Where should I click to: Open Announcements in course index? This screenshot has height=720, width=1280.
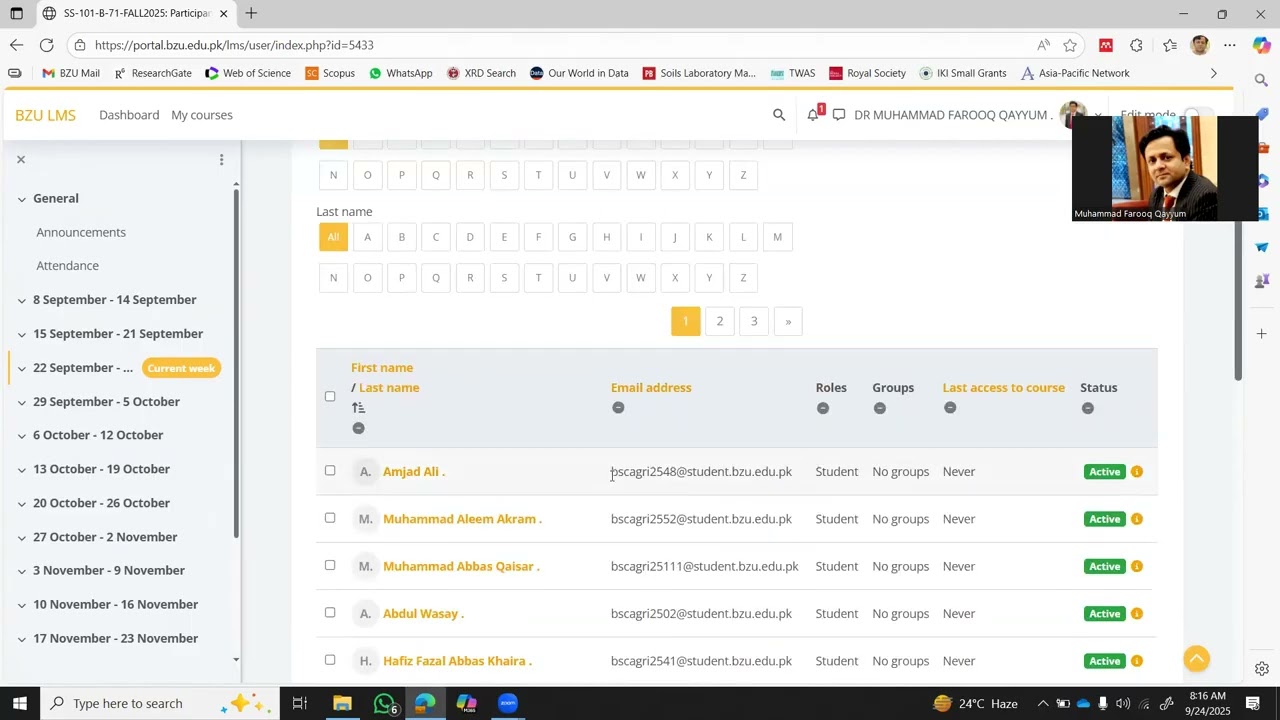pyautogui.click(x=81, y=232)
